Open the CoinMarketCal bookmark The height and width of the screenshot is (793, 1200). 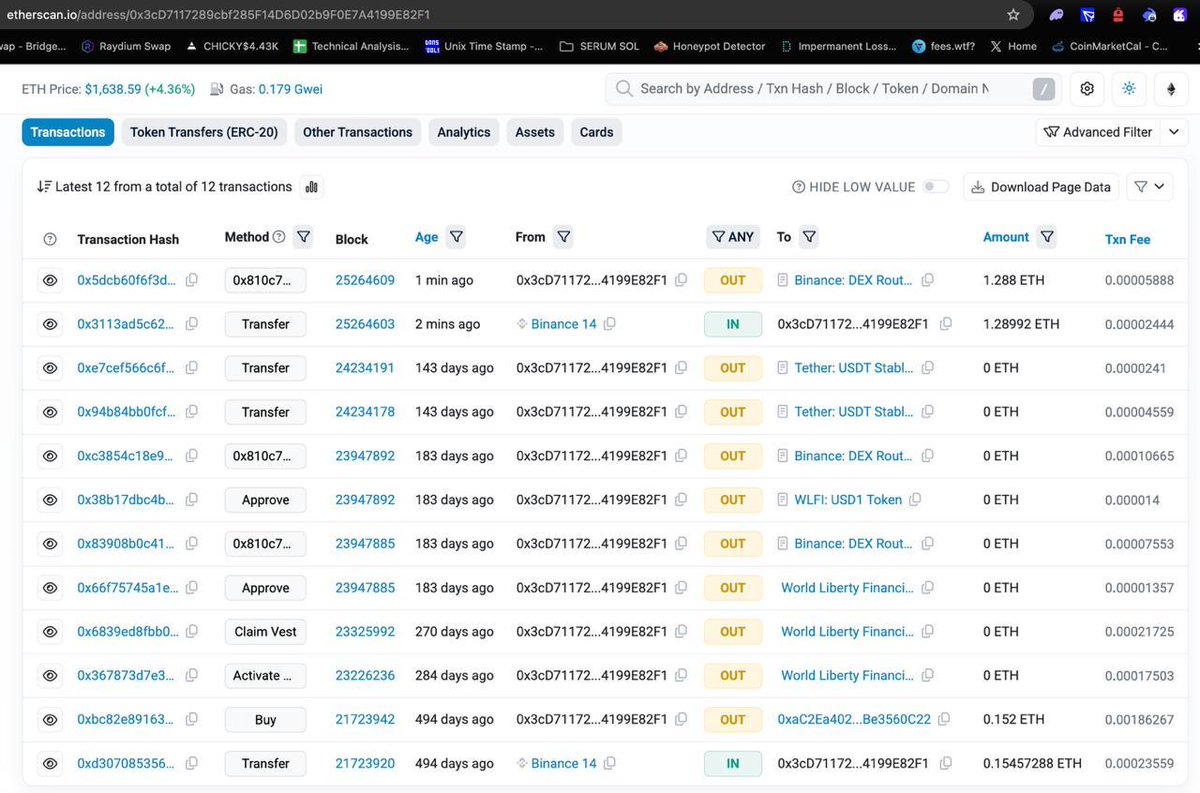(1110, 46)
